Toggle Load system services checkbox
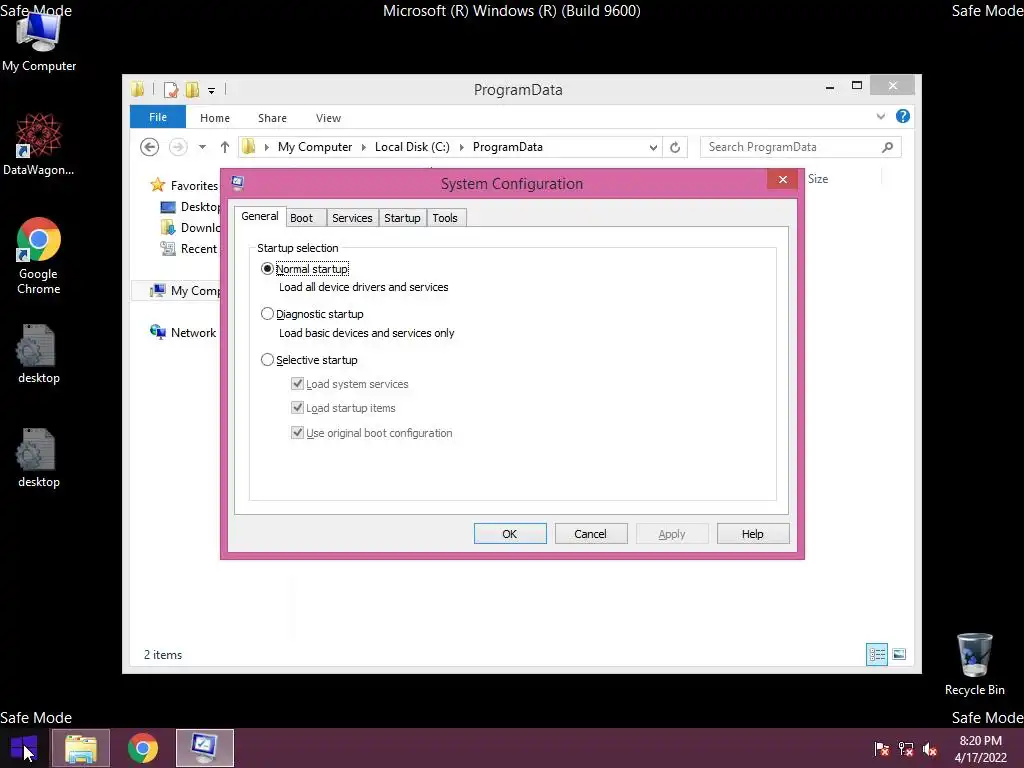The height and width of the screenshot is (768, 1024). 297,383
